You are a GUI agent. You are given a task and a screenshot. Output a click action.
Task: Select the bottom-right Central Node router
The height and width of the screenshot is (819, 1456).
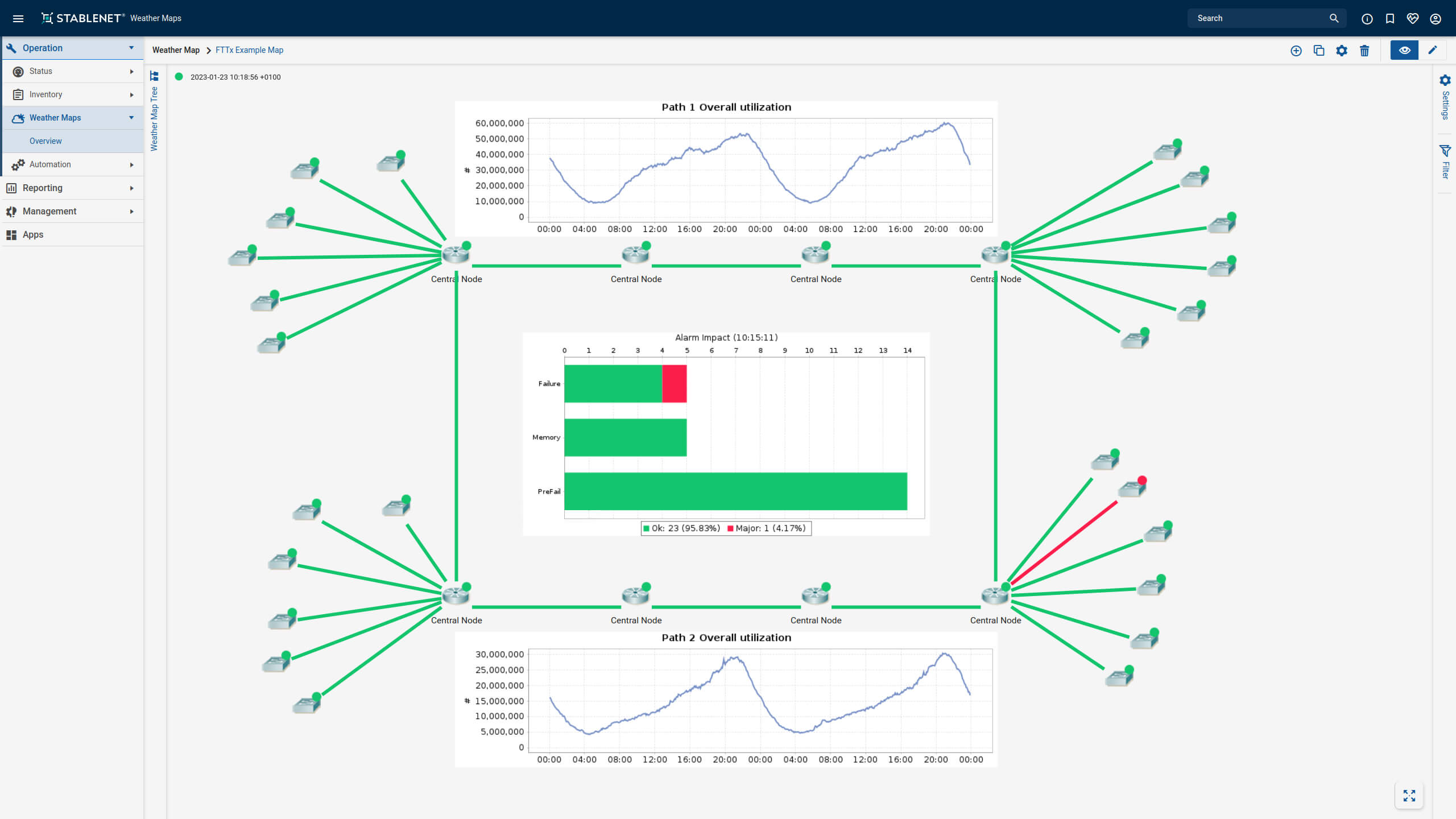(995, 595)
